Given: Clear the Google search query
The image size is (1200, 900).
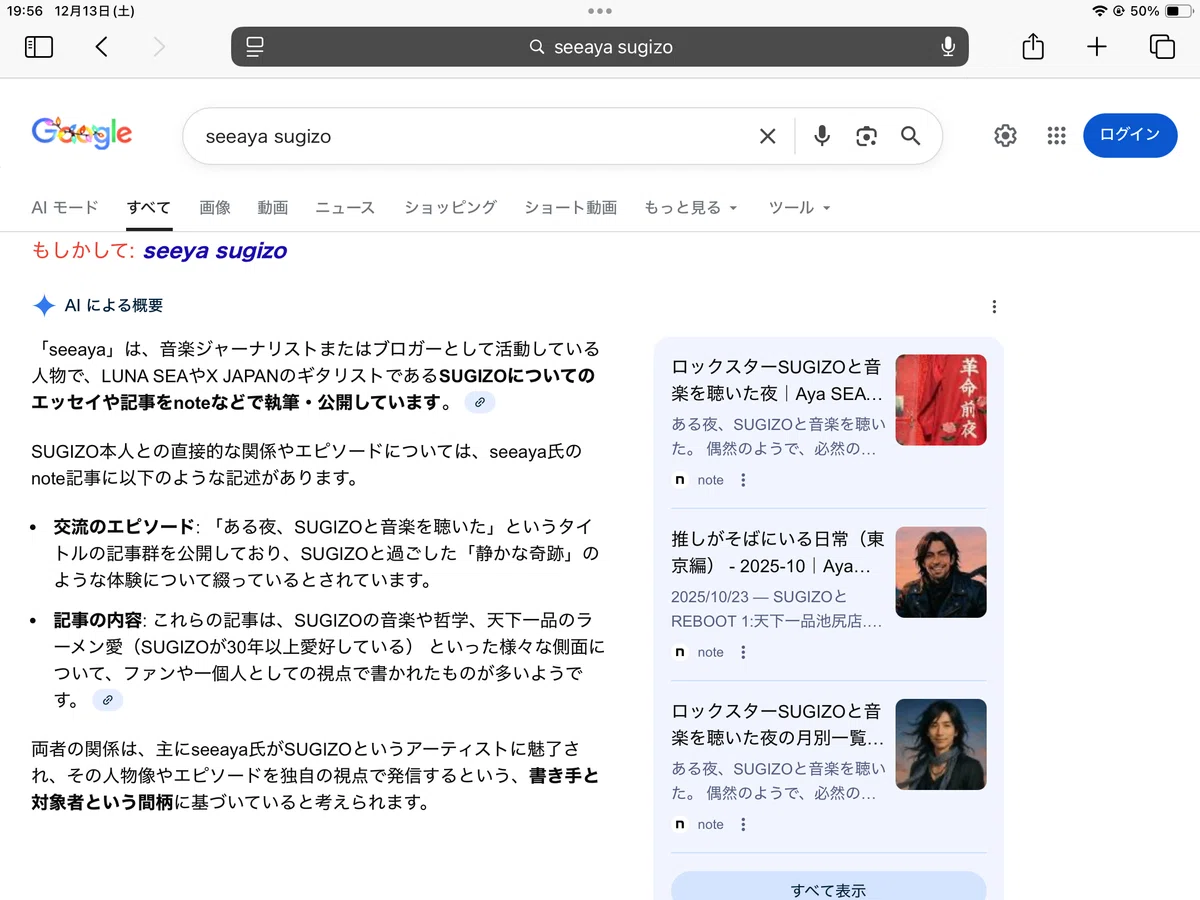Looking at the screenshot, I should click(767, 136).
